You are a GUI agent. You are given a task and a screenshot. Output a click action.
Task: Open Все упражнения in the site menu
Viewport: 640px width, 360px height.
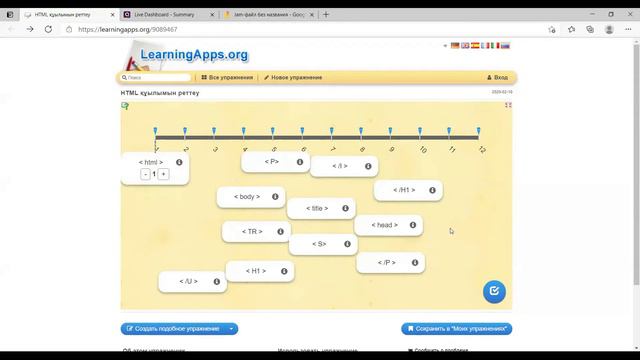click(227, 78)
